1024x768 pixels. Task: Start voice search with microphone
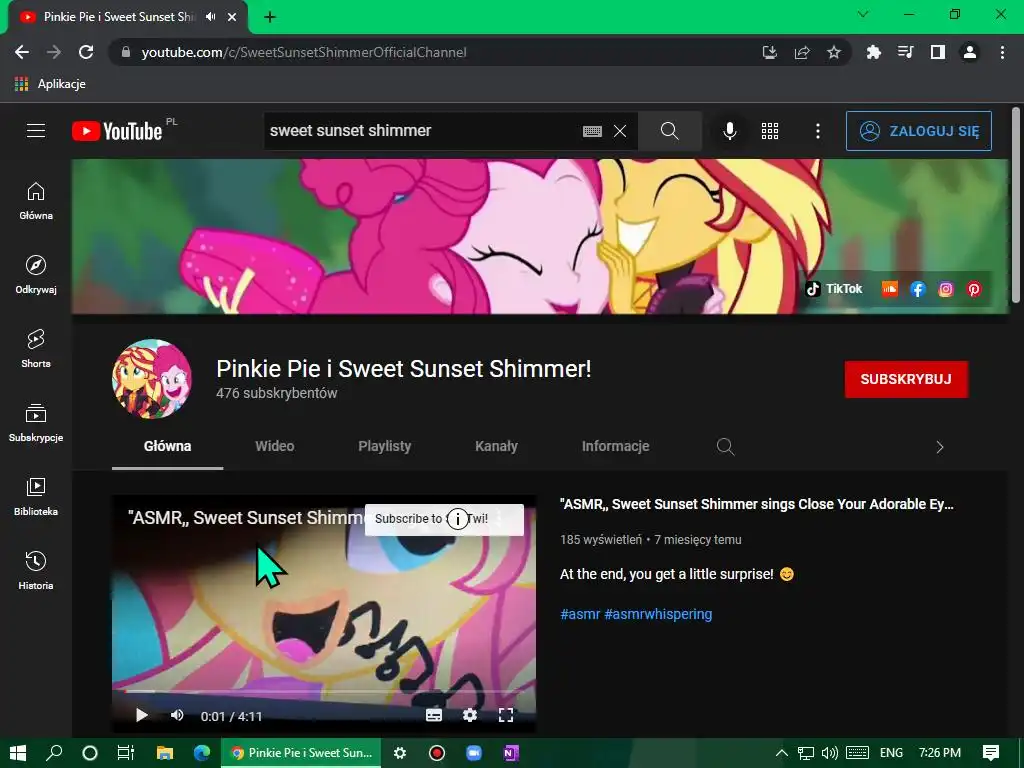pyautogui.click(x=730, y=131)
